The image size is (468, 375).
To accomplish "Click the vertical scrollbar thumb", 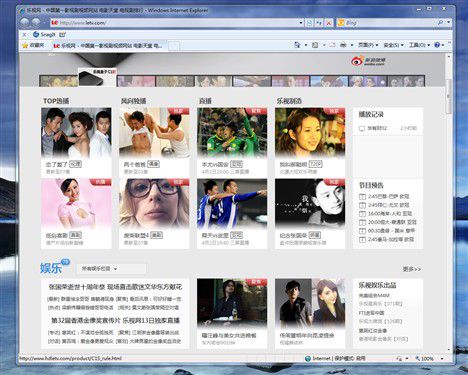I will tap(448, 96).
